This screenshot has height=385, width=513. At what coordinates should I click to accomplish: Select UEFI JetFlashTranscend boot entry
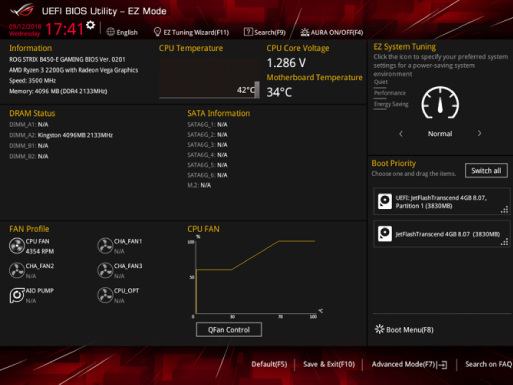(x=442, y=201)
